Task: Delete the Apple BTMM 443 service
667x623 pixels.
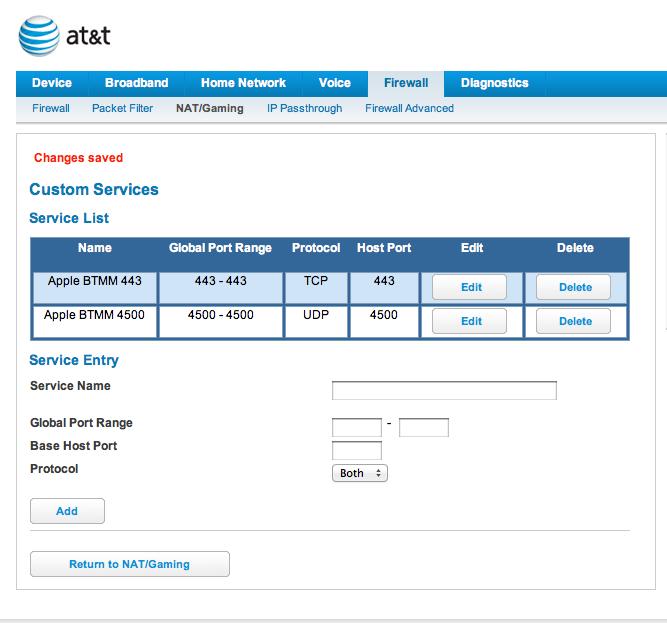Action: click(x=573, y=287)
